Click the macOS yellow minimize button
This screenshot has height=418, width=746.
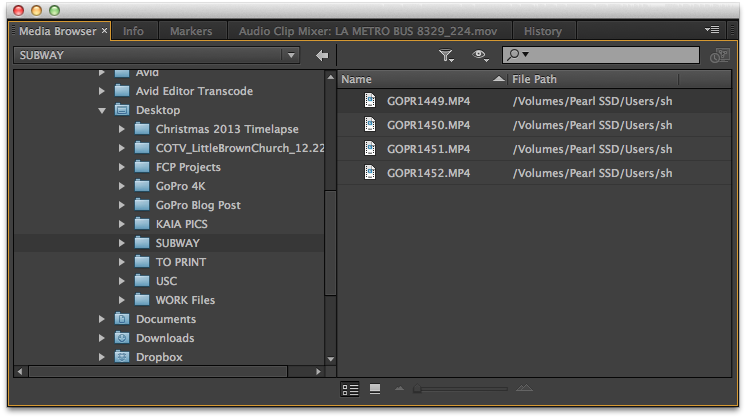pos(37,10)
